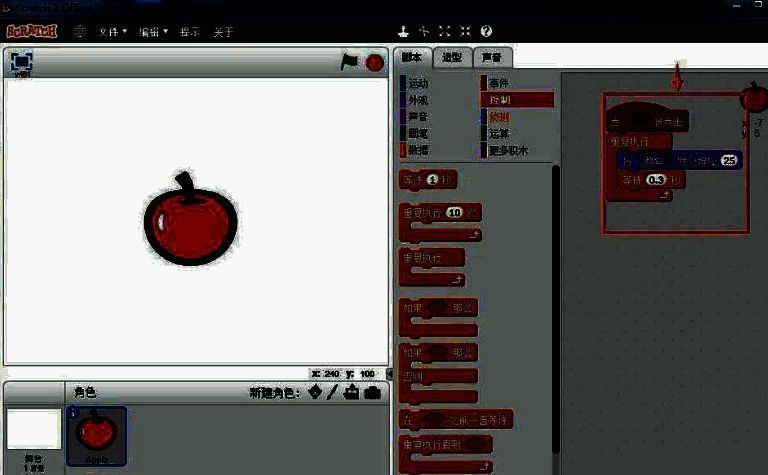Click the green flag to start
768x475 pixels.
[349, 62]
